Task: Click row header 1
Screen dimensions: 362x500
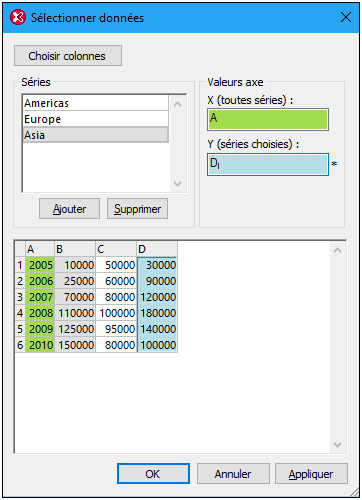Action: tap(20, 265)
